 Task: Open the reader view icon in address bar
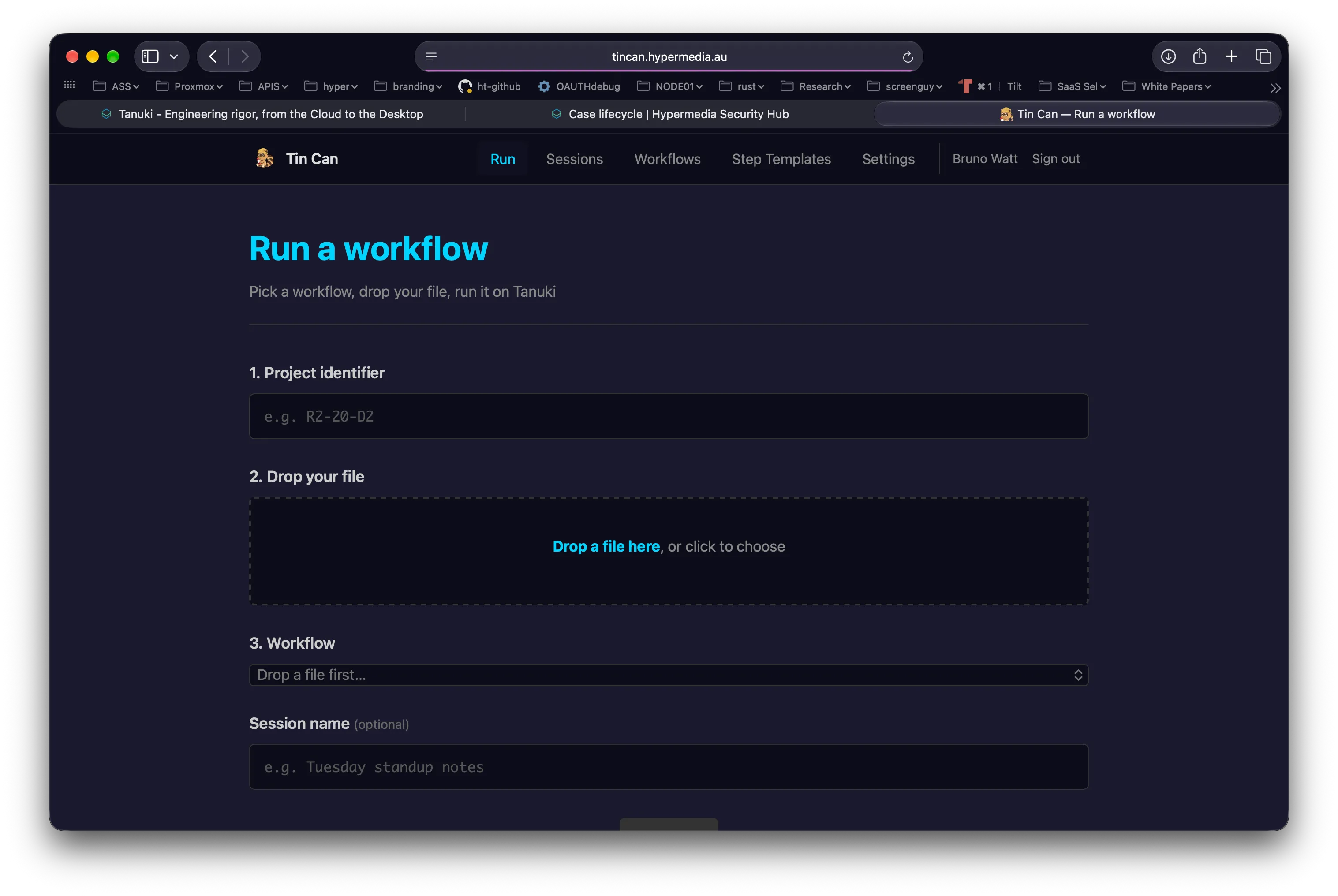pos(432,56)
